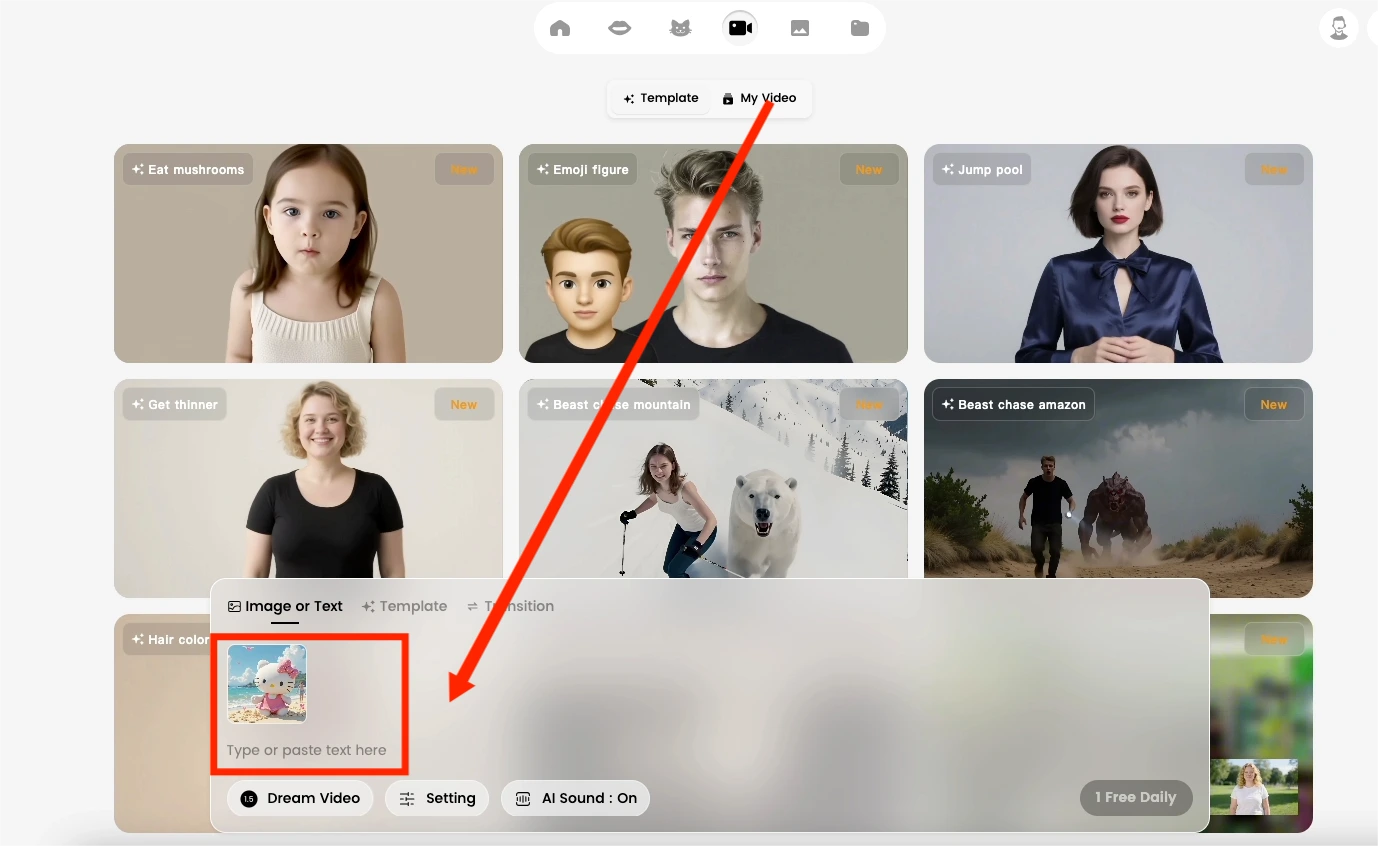
Task: Open the lips lip-sync icon in navigation
Action: click(x=620, y=28)
